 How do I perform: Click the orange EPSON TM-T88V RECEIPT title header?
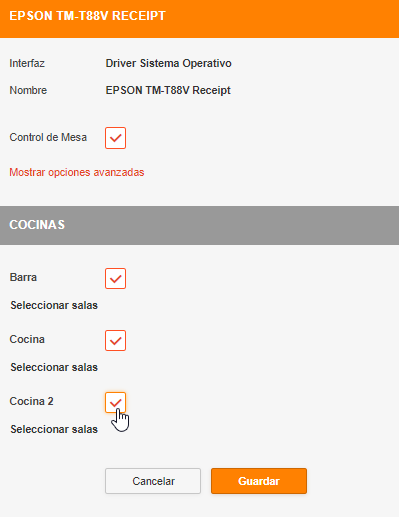(199, 19)
